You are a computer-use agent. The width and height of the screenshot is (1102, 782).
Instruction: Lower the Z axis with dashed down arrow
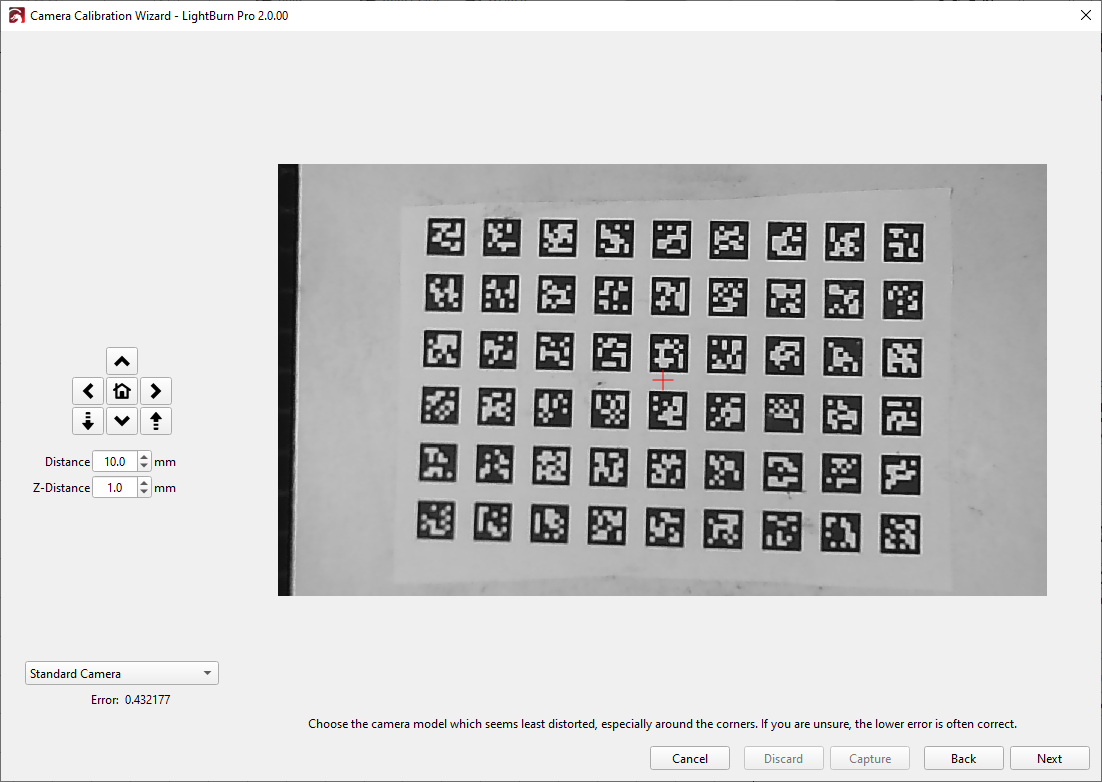(88, 421)
